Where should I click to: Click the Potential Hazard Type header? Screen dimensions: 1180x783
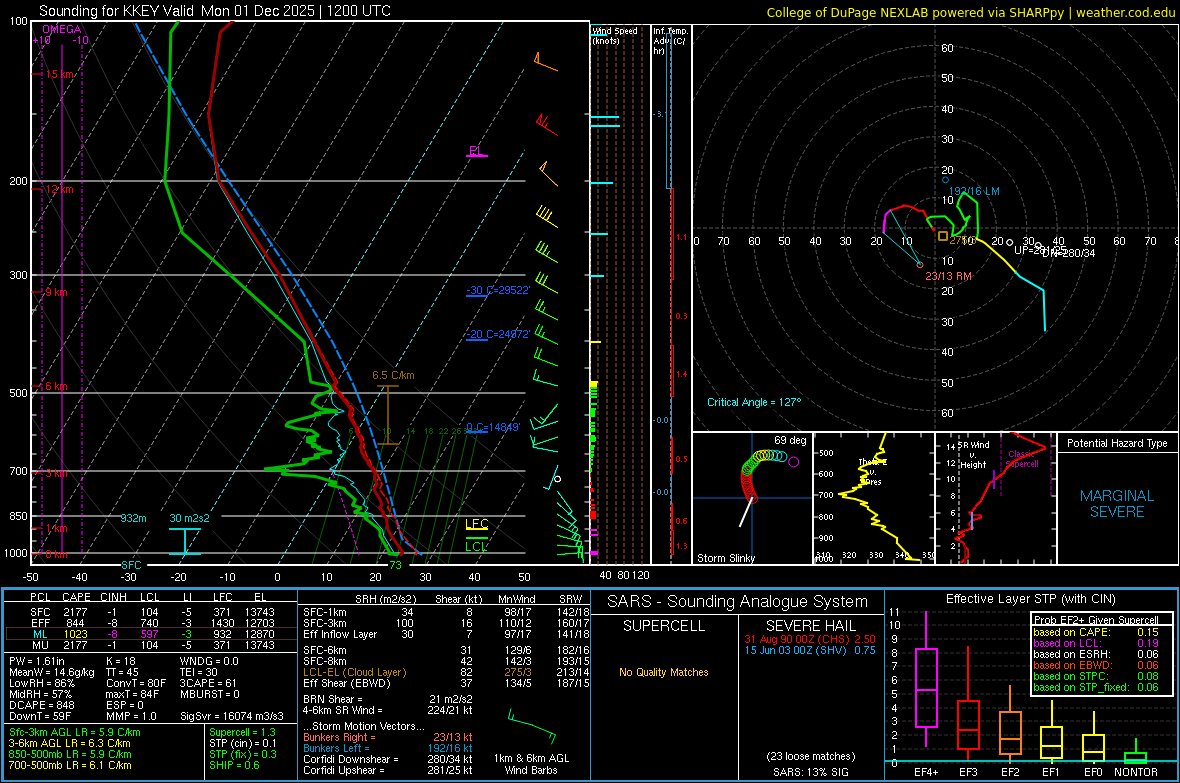coord(1117,443)
